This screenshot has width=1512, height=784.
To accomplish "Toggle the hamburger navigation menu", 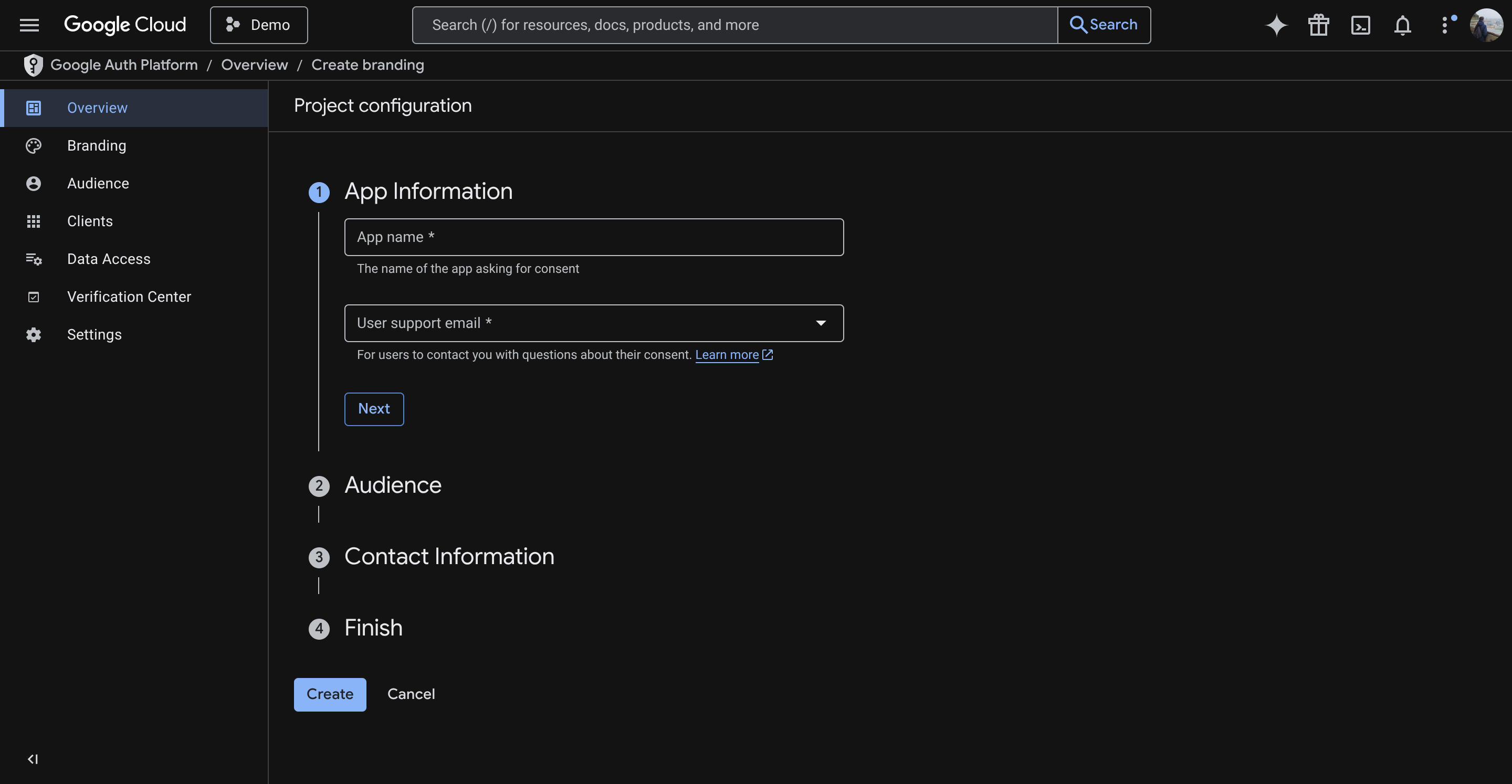I will click(x=29, y=25).
